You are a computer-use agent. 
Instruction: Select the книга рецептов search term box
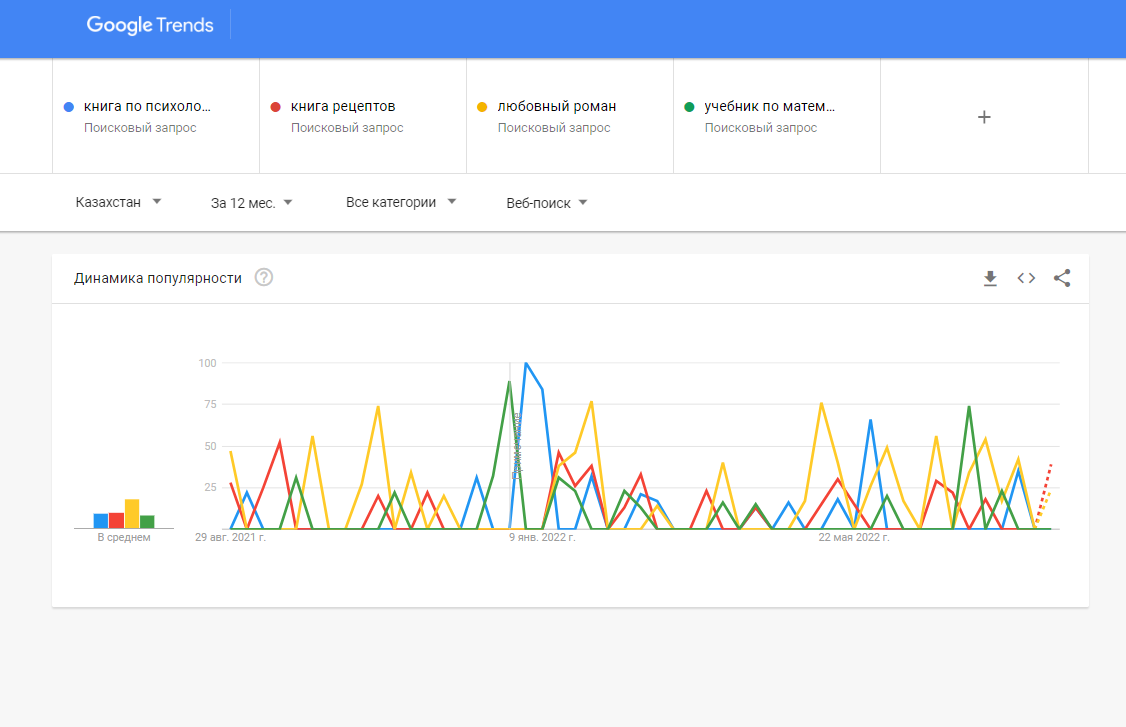(363, 116)
